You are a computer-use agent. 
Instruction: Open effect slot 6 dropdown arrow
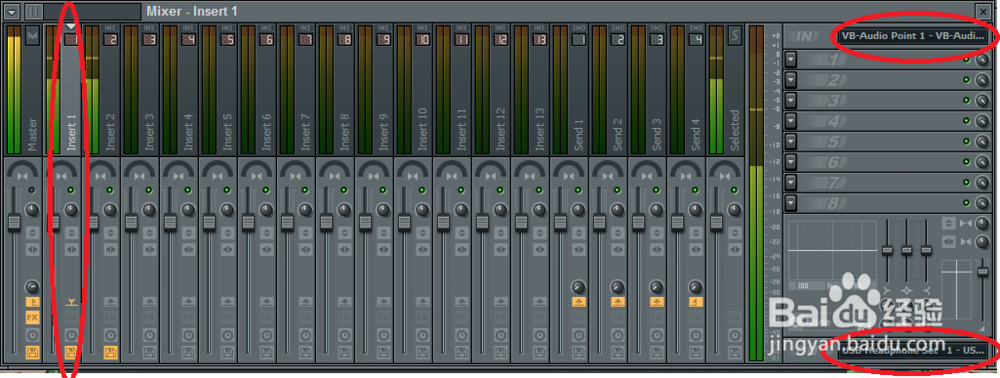[x=791, y=162]
